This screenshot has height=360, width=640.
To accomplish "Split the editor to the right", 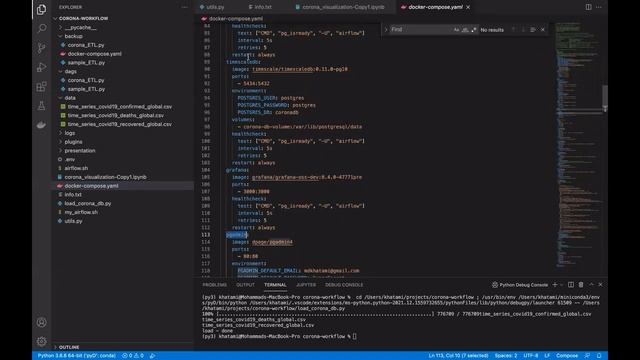I will [588, 7].
